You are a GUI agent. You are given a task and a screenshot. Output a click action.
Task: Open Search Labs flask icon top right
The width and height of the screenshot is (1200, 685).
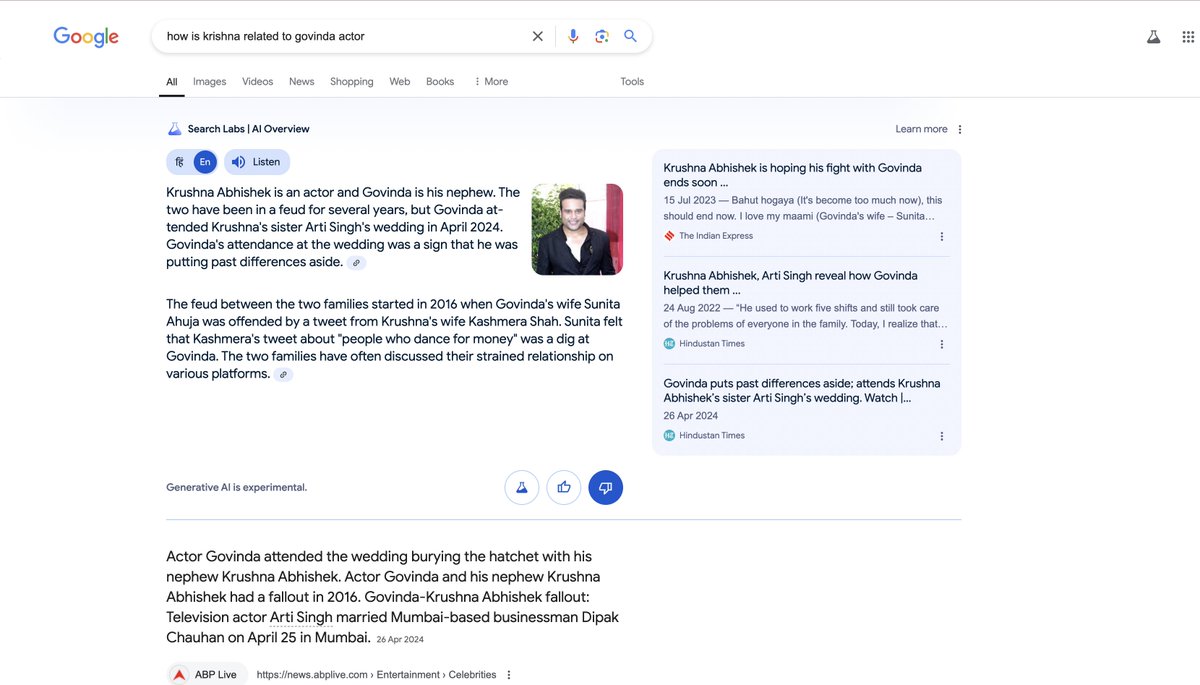click(1153, 37)
